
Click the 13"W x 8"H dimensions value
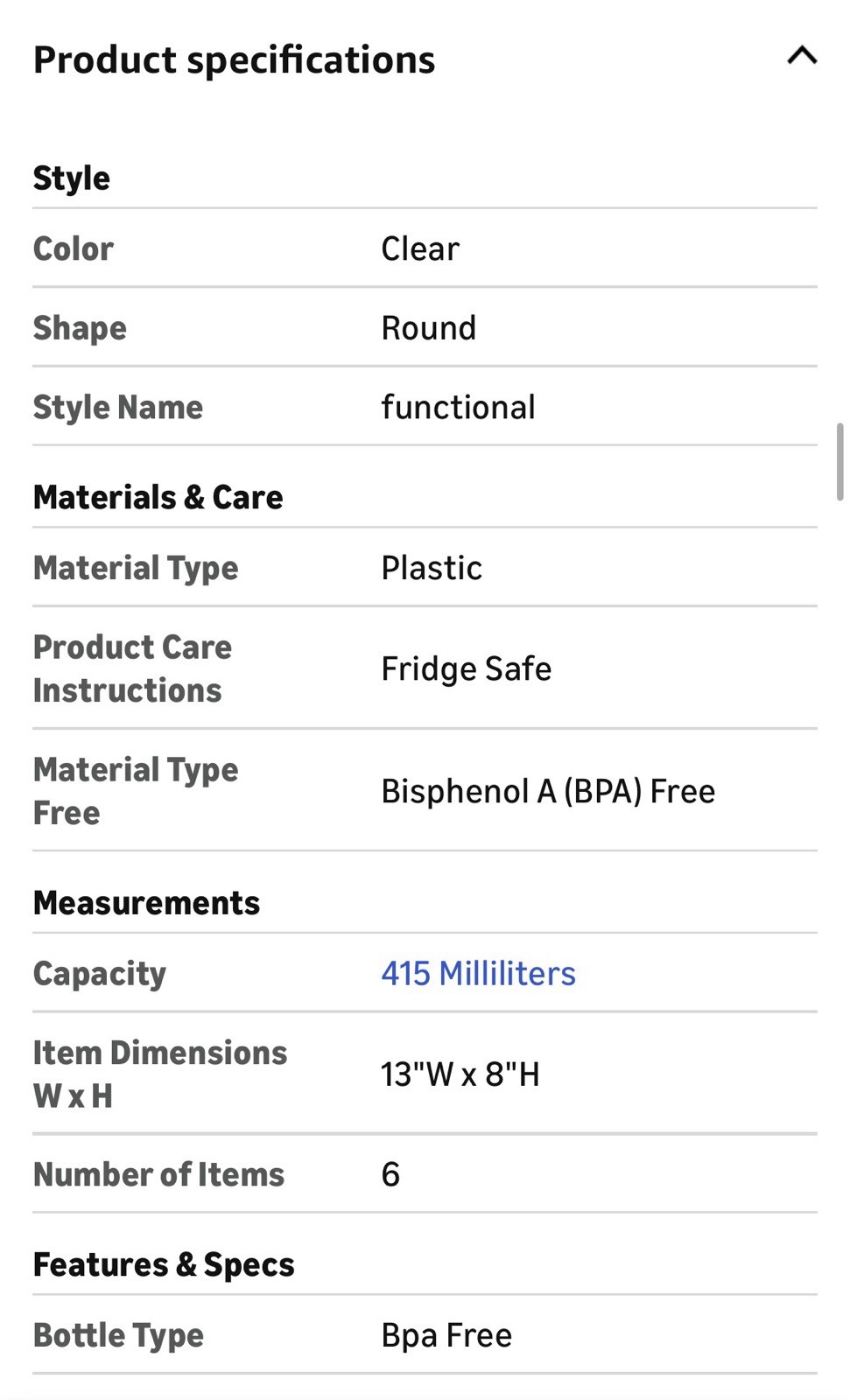pos(460,1074)
